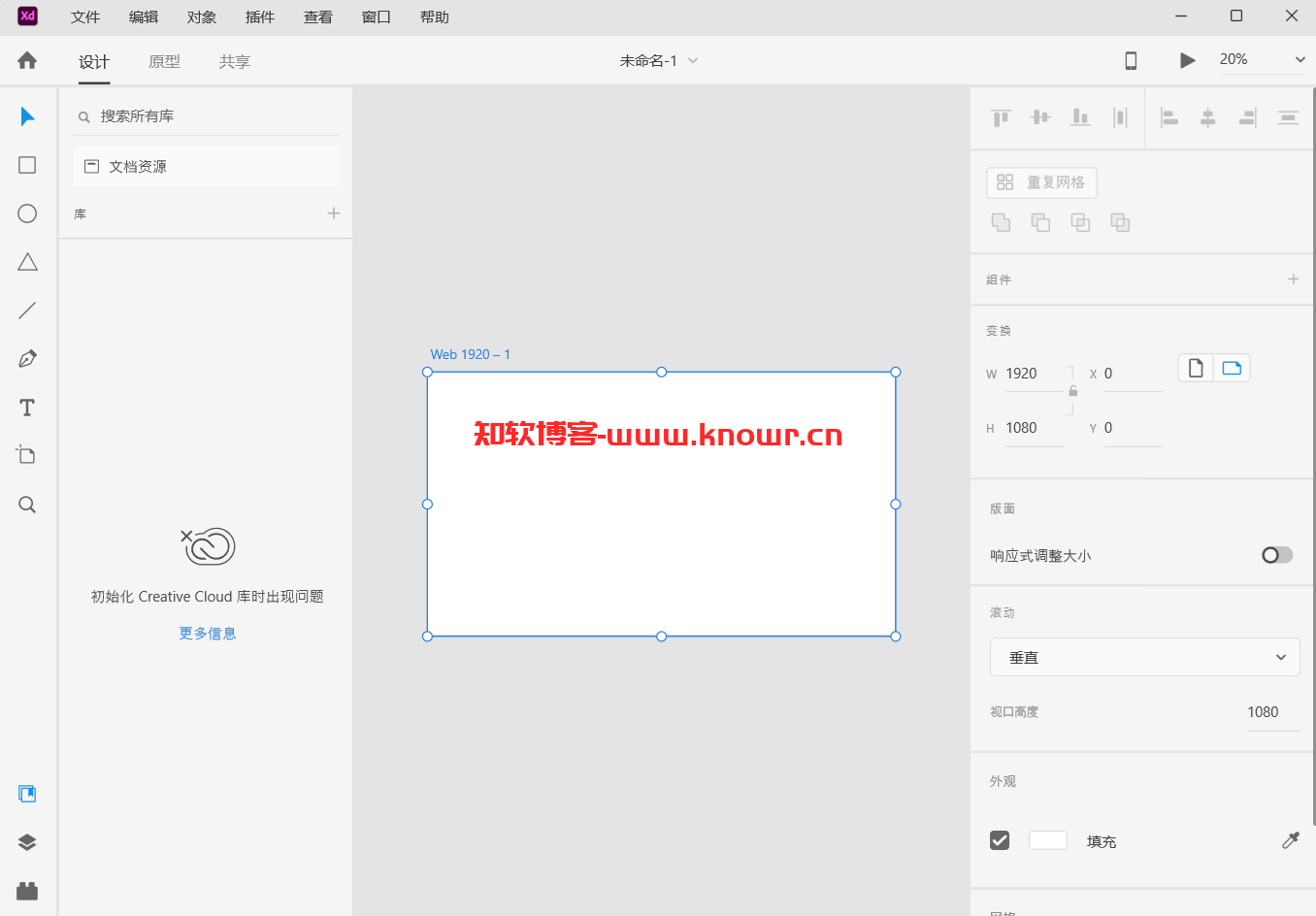Choose the Text tool
1316x916 pixels.
pos(27,408)
